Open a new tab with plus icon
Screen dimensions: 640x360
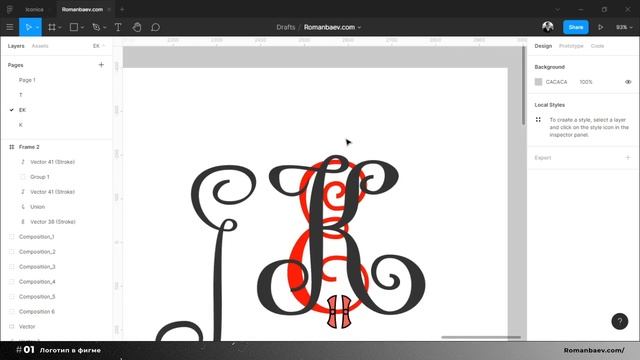[x=122, y=9]
